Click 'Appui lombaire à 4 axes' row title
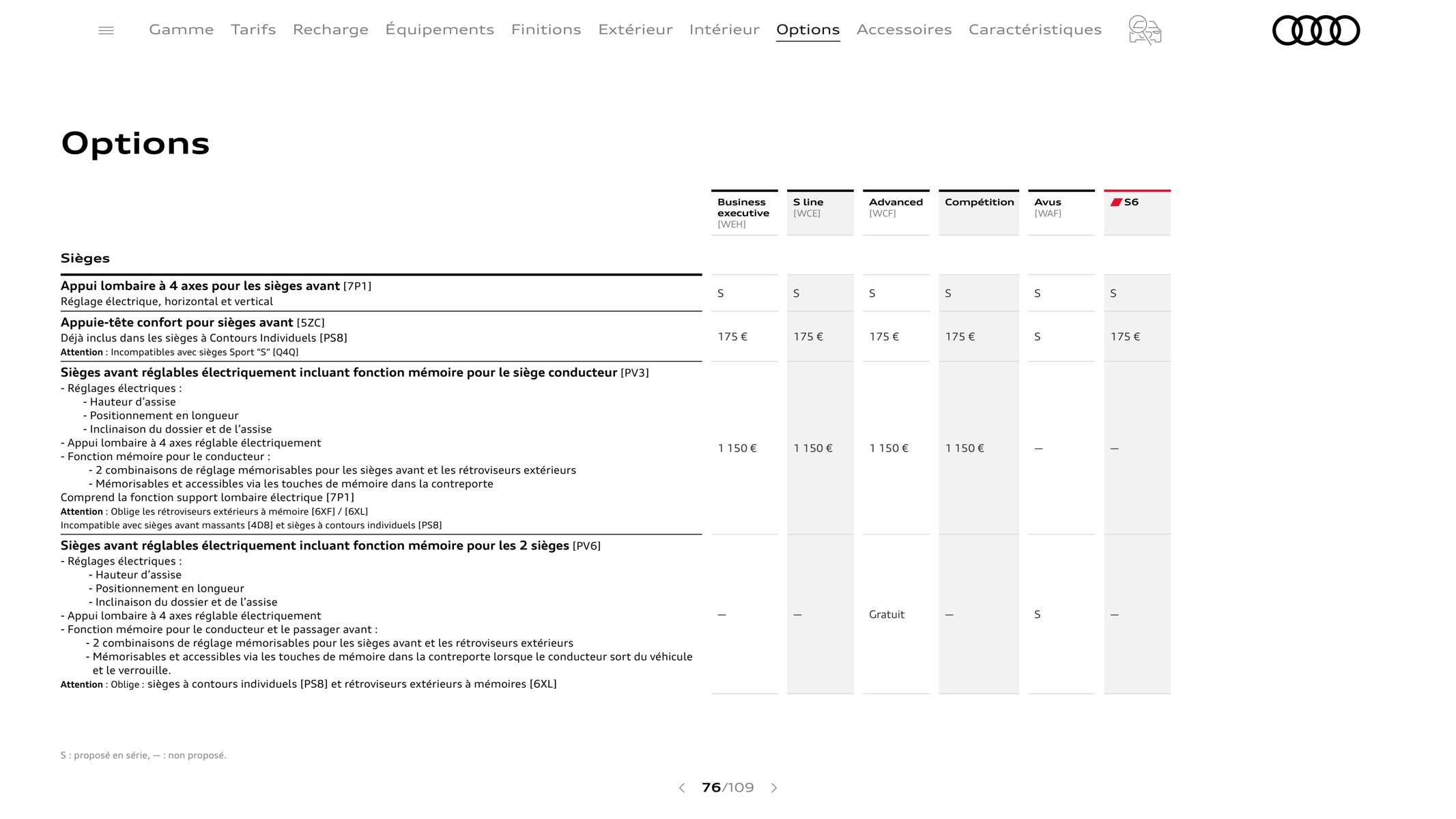 tap(216, 286)
